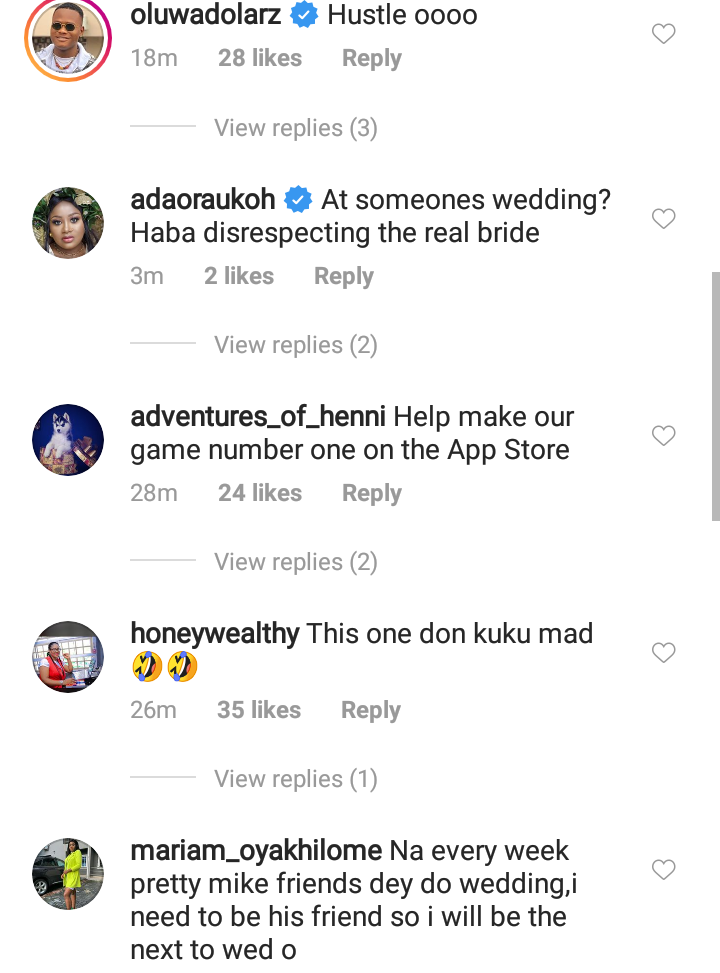The width and height of the screenshot is (720, 973).
Task: Expand View replies (2) under adventures_of_henni
Action: 295,562
